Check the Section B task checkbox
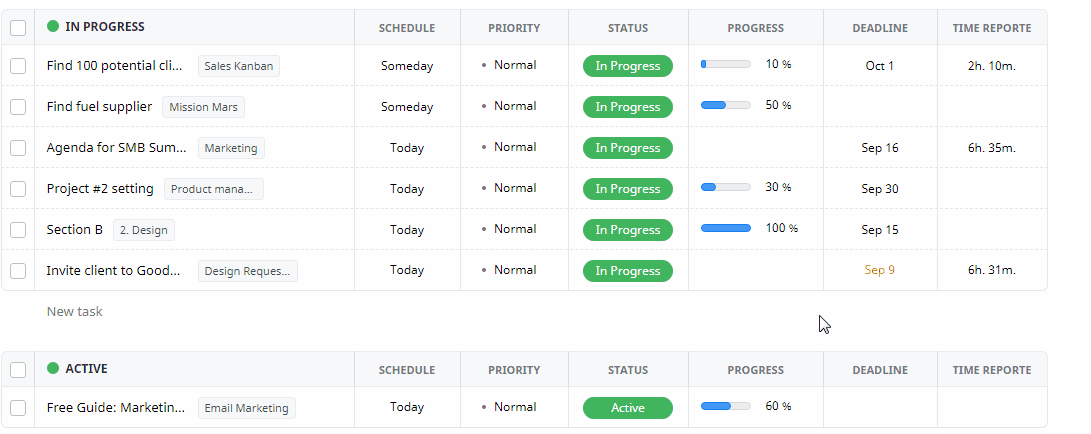 18,230
